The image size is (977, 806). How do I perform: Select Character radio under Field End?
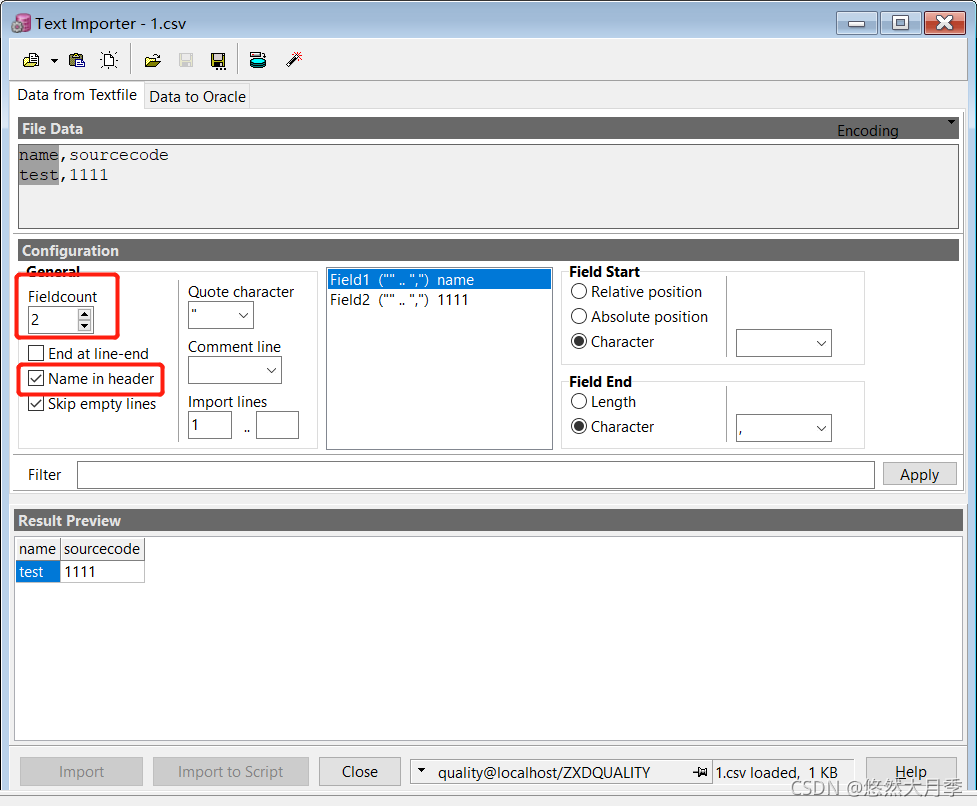(x=579, y=426)
